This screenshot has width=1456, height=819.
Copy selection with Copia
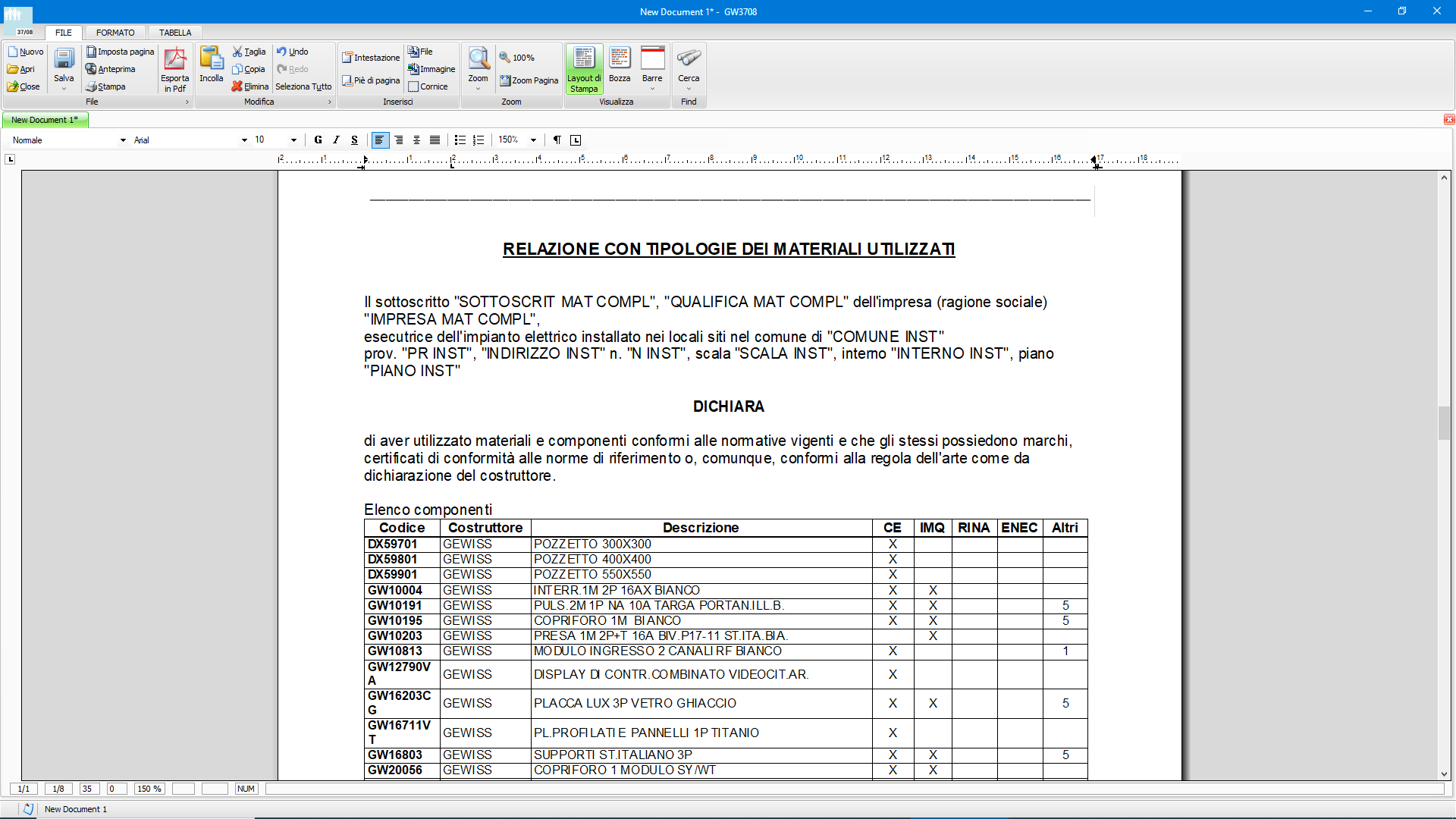point(249,69)
